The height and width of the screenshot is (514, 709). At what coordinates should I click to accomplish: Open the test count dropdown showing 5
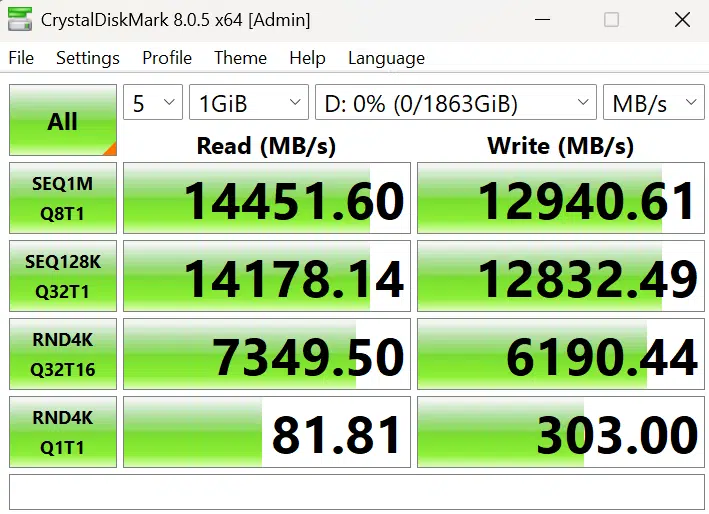[153, 102]
